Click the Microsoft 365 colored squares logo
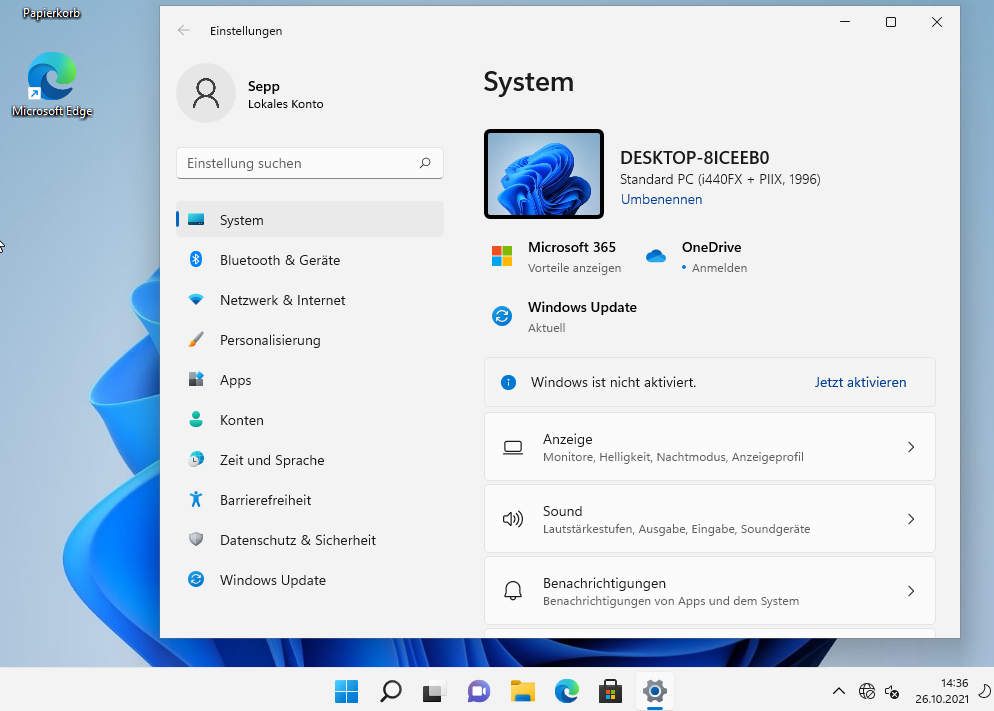 pos(502,256)
